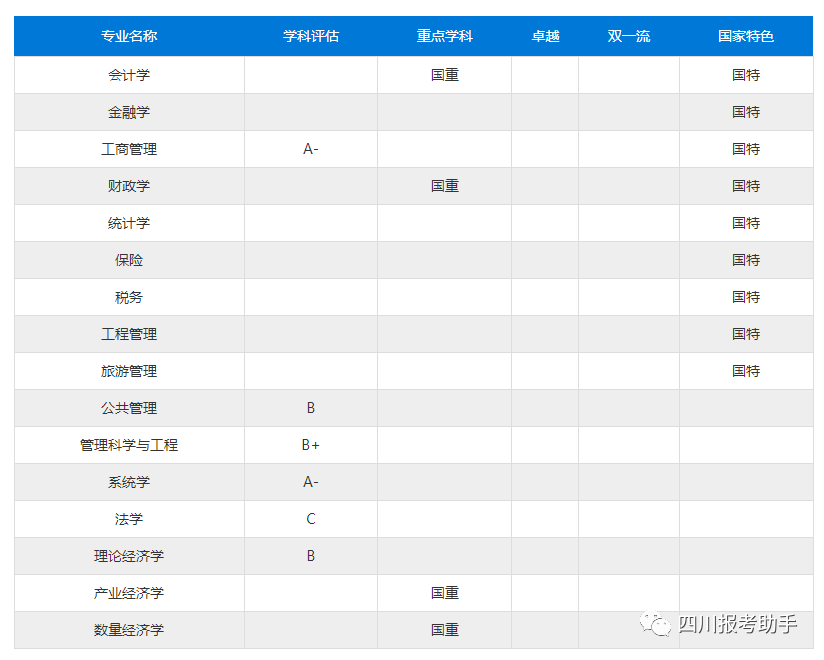This screenshot has height=660, width=824.
Task: Select 国特 in the 保险 row
Action: click(x=746, y=260)
